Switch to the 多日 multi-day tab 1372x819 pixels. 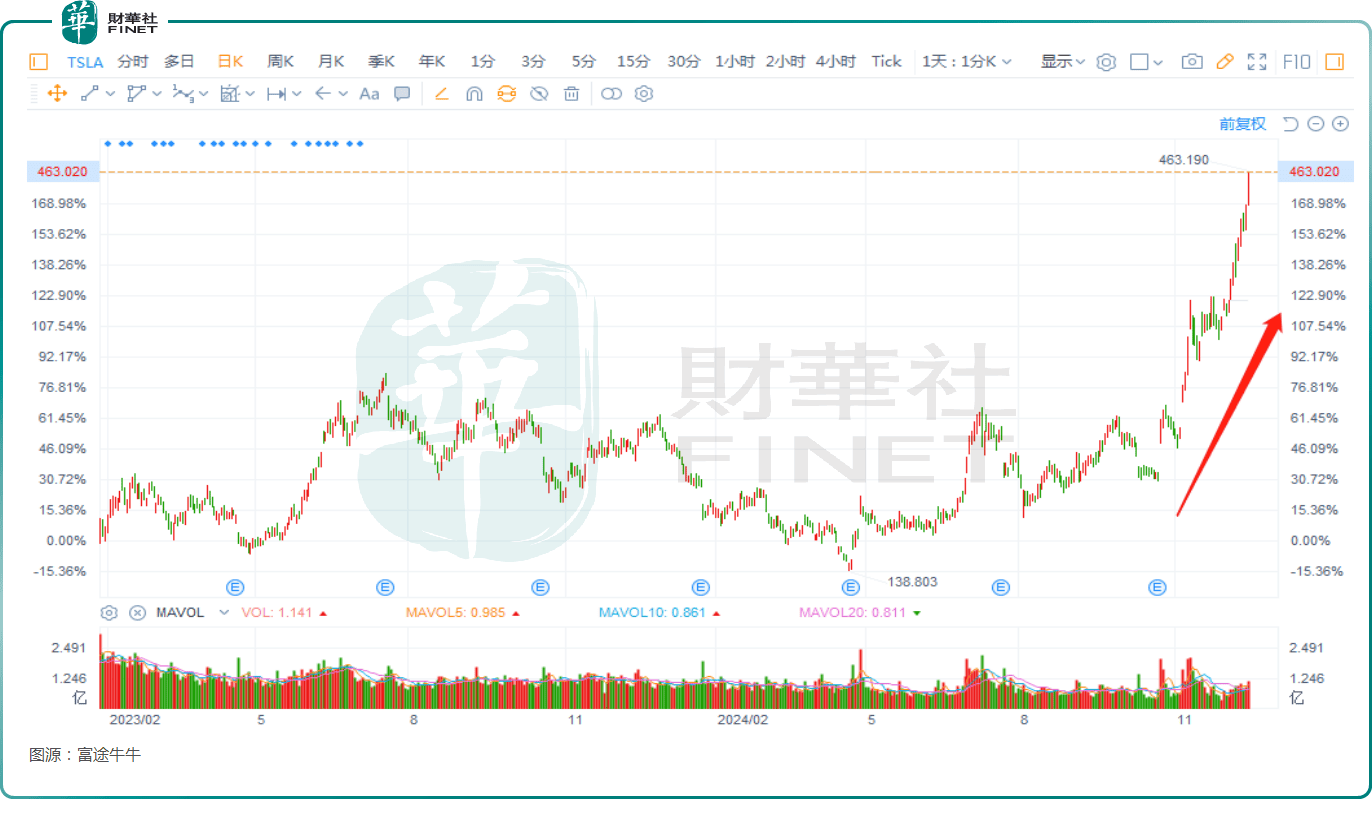[x=180, y=62]
